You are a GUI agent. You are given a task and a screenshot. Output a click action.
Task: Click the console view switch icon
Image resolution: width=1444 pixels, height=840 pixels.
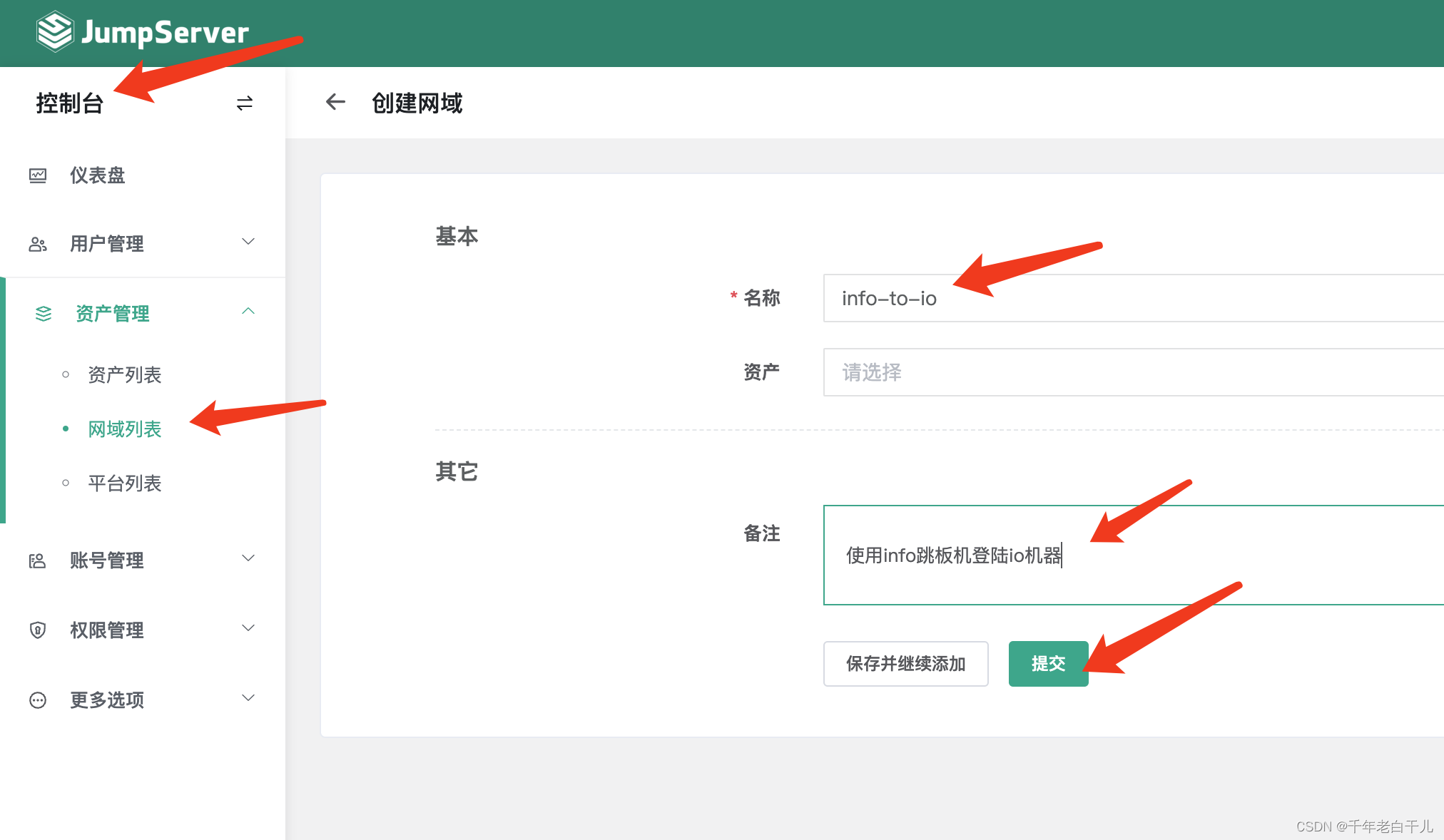click(245, 103)
